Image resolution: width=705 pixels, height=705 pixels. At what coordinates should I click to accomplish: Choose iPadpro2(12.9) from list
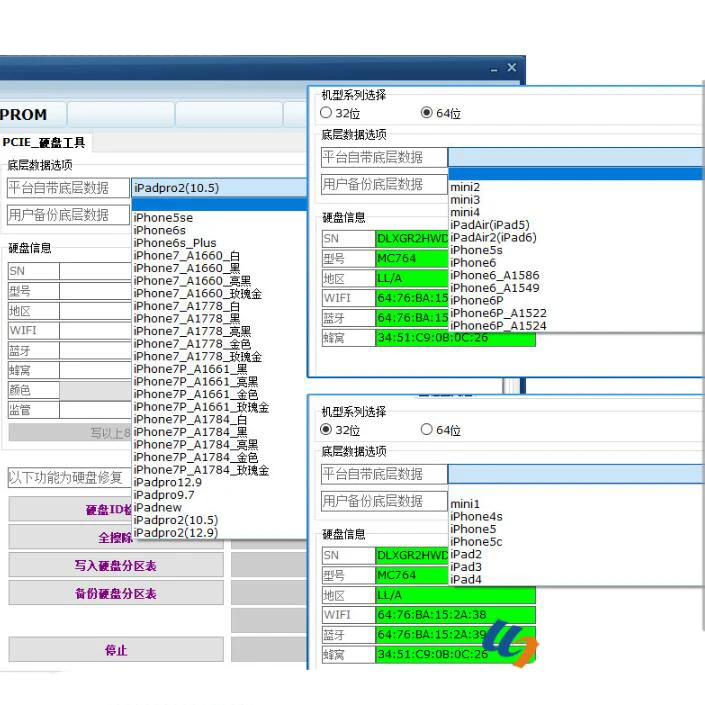176,532
